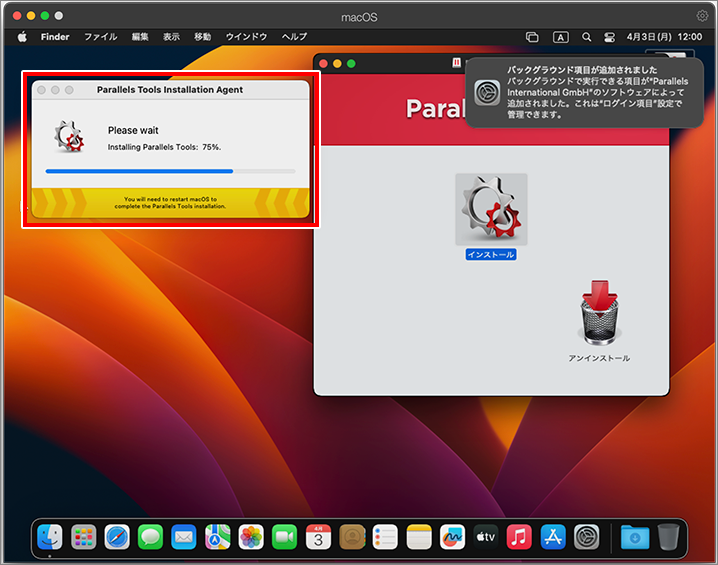This screenshot has width=718, height=565.
Task: Click the uninstall trash can icon
Action: tap(599, 313)
